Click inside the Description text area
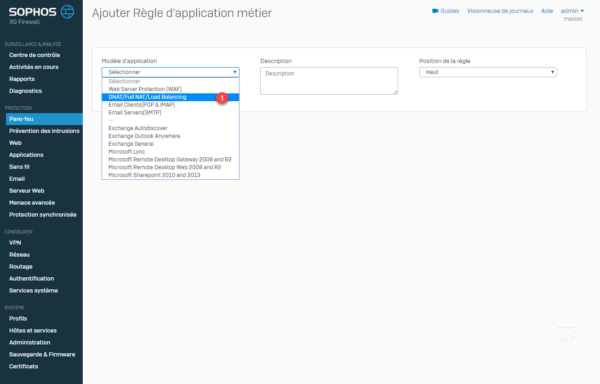Viewport: 600px width, 384px height. [x=329, y=81]
